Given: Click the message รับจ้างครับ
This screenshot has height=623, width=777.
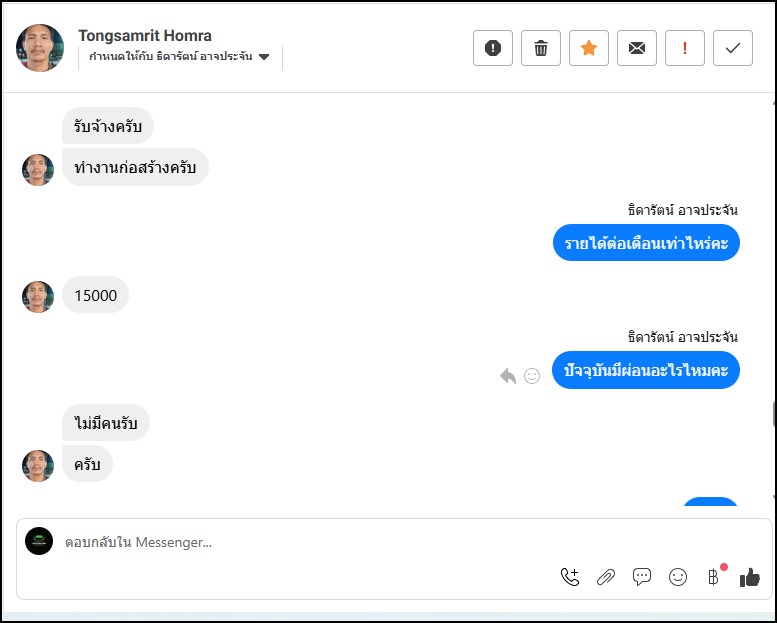Looking at the screenshot, I should coord(108,126).
